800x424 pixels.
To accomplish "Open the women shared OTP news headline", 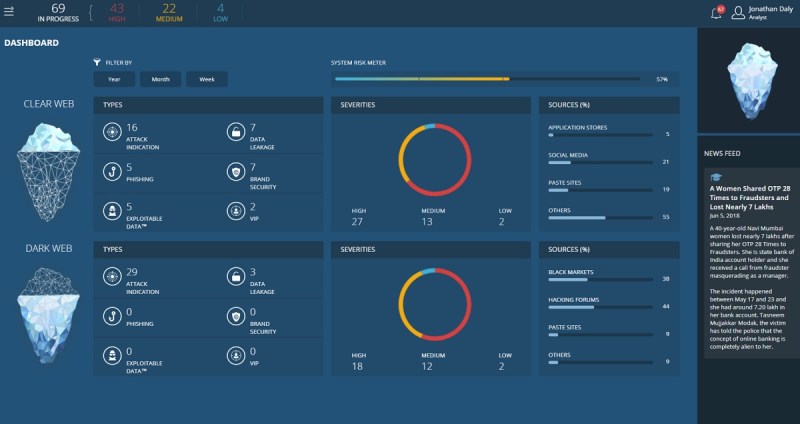I will (750, 197).
